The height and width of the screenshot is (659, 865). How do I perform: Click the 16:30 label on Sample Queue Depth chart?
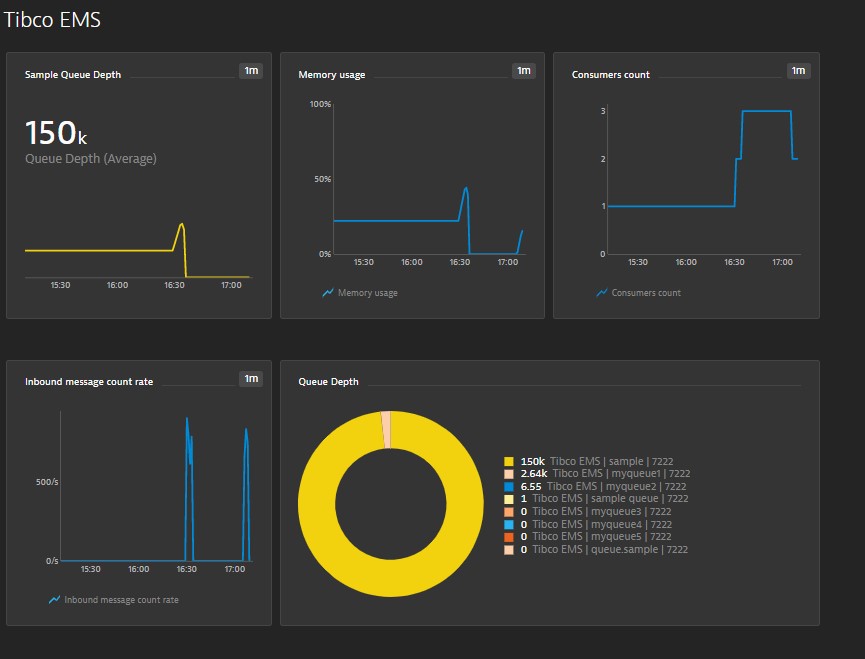(x=174, y=285)
